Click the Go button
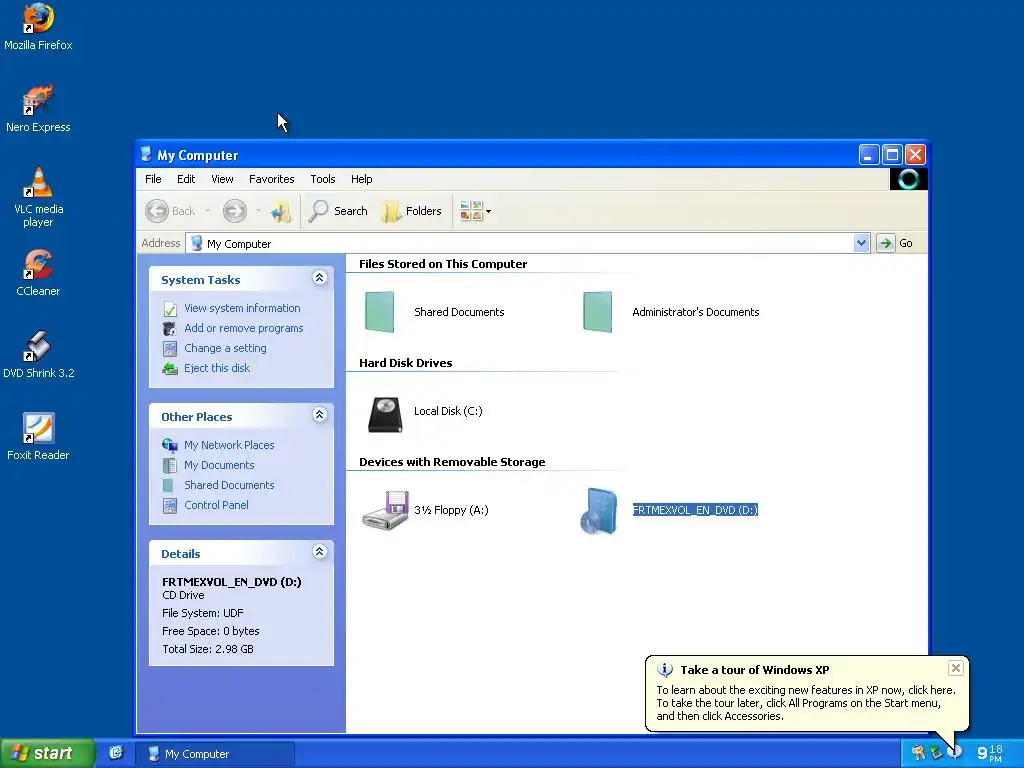This screenshot has height=768, width=1024. (895, 243)
